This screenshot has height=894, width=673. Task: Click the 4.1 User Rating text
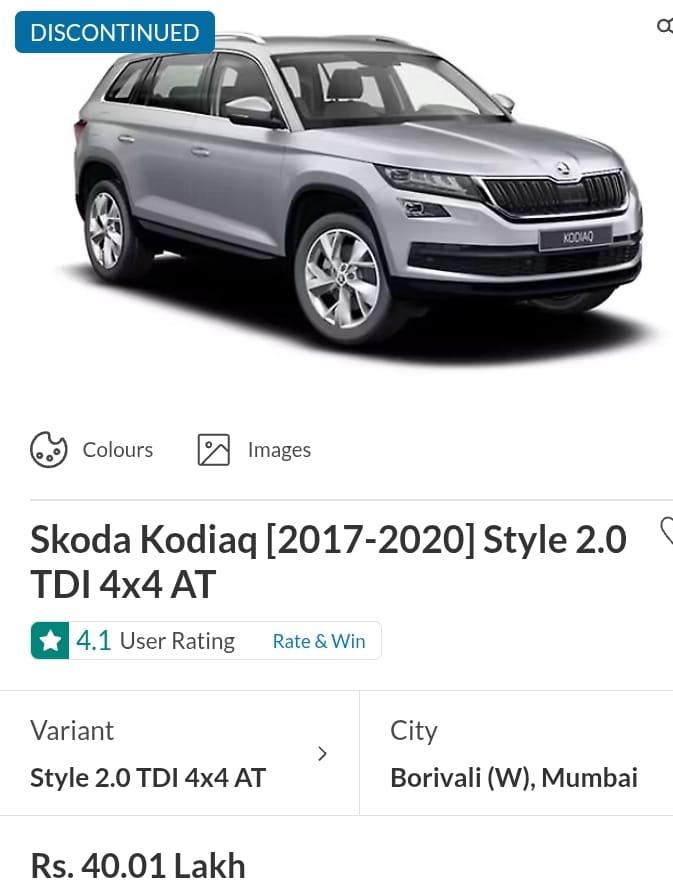pos(156,641)
